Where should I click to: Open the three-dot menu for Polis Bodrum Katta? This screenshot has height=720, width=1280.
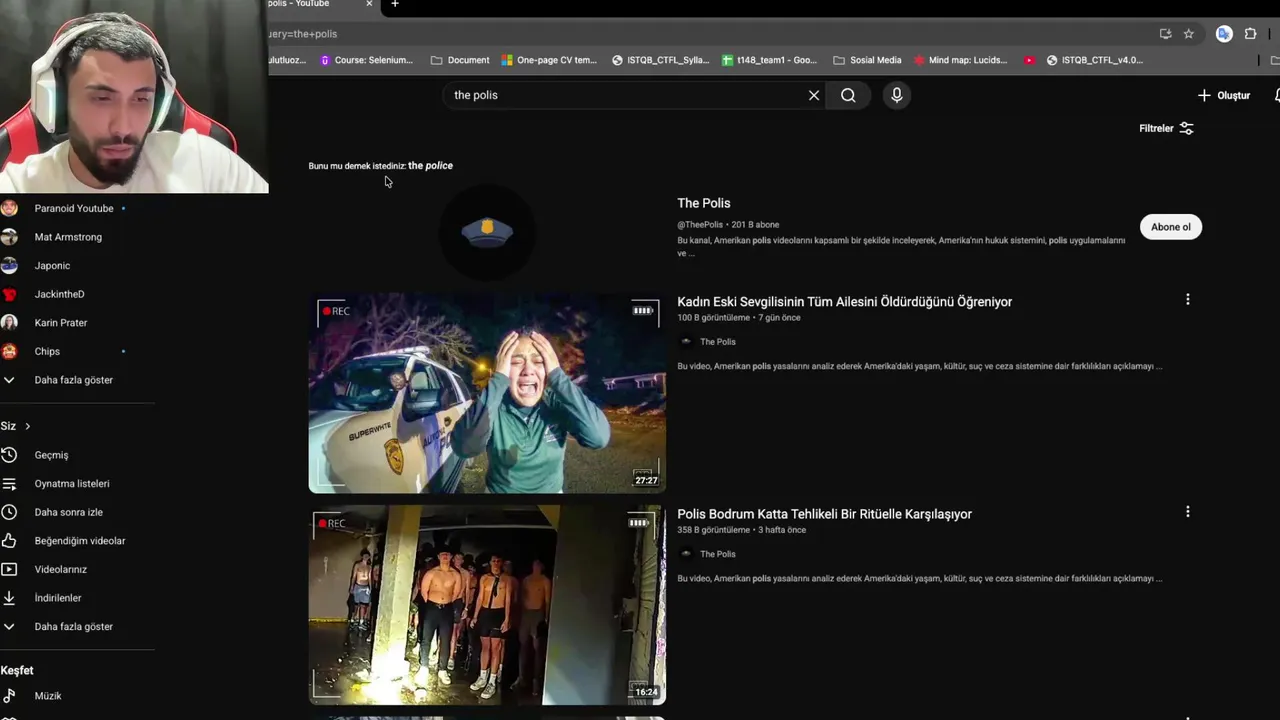[1188, 512]
